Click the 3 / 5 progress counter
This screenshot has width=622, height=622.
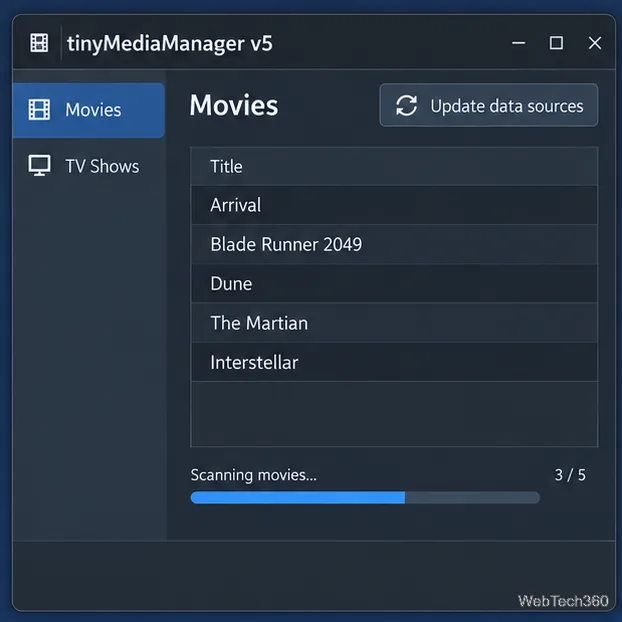570,475
